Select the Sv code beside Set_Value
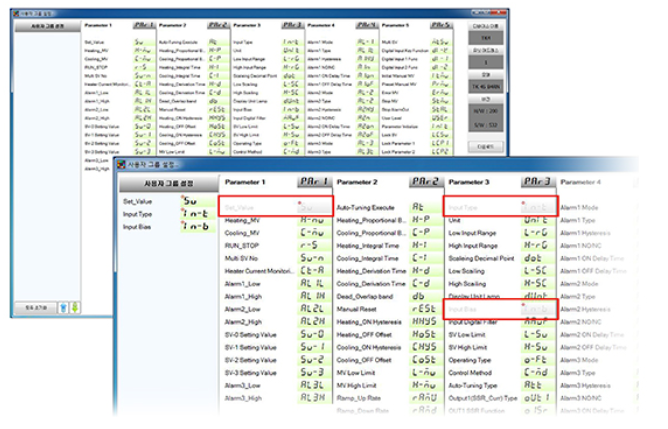The image size is (668, 429). pos(190,200)
